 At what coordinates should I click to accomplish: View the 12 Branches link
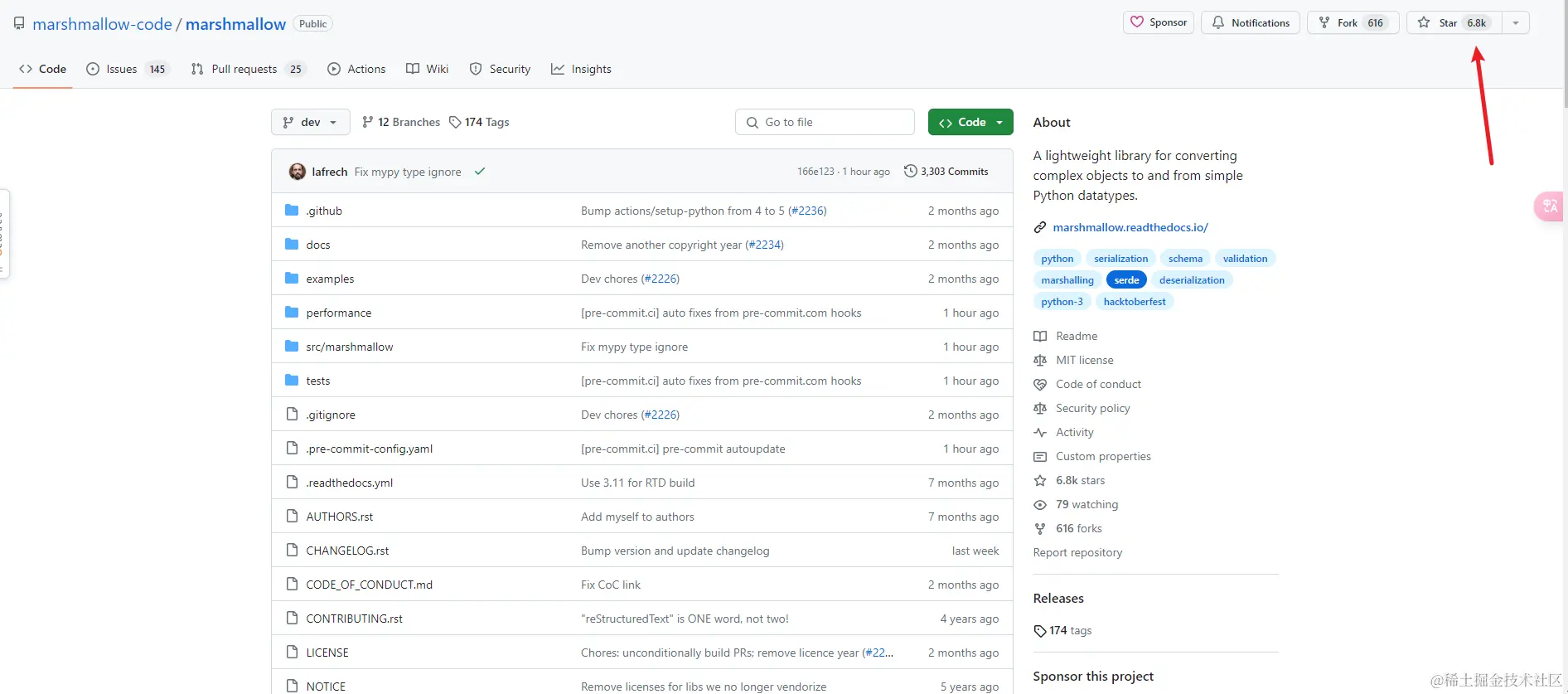(401, 122)
